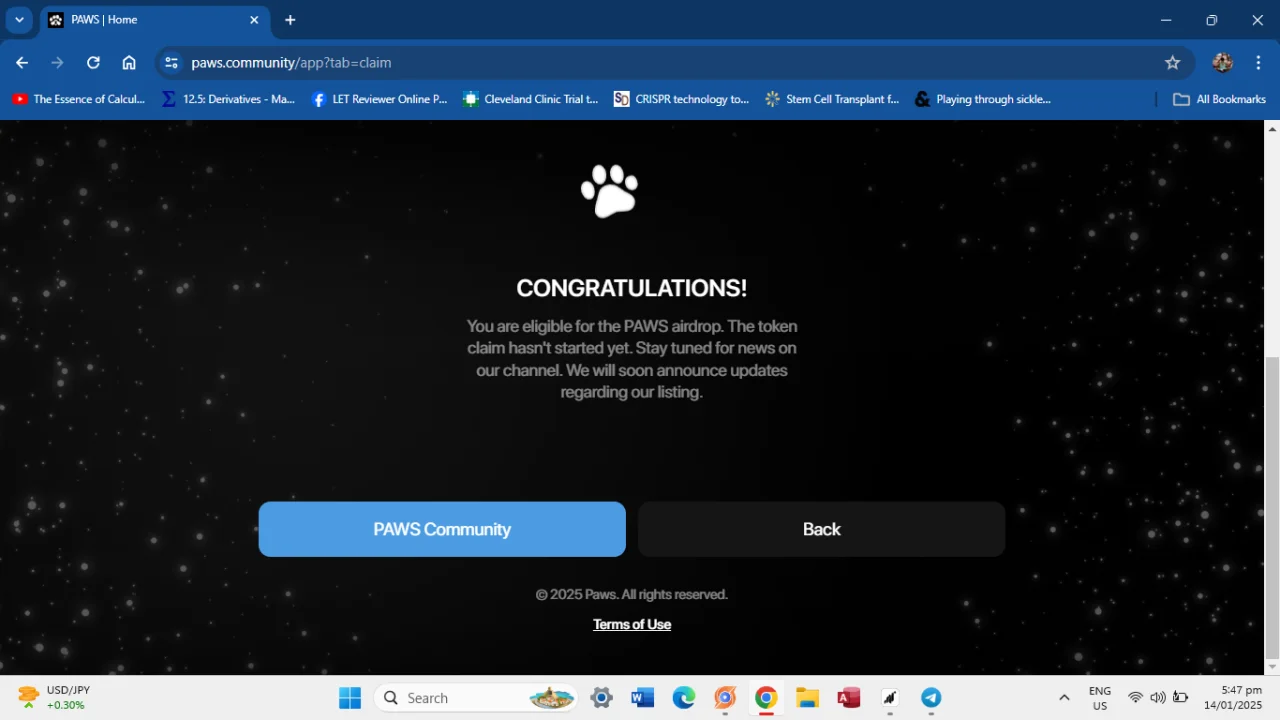Open File Explorer from taskbar
This screenshot has height=720, width=1280.
(x=807, y=698)
